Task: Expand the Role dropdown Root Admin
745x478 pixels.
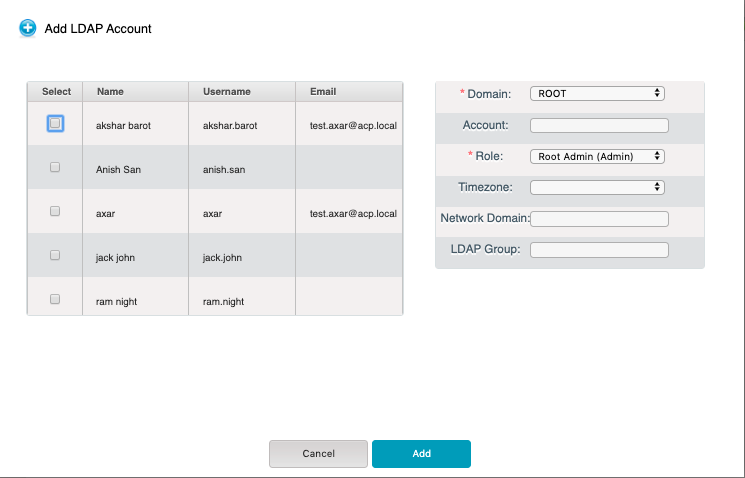Action: point(597,156)
